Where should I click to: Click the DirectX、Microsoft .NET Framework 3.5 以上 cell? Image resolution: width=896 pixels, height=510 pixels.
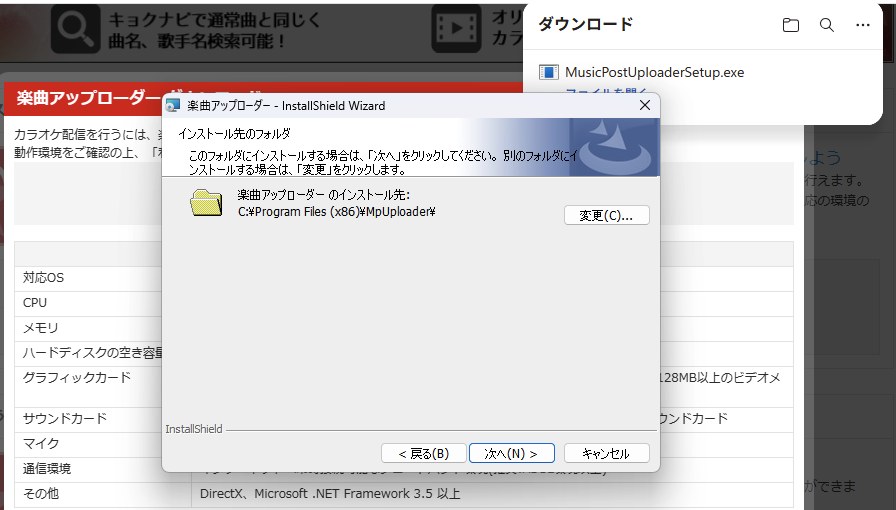pyautogui.click(x=330, y=493)
